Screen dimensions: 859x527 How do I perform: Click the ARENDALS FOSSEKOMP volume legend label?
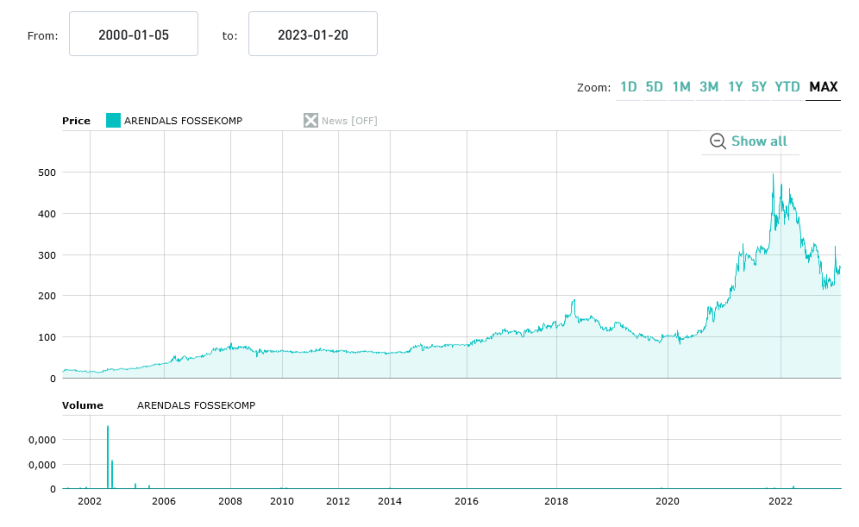coord(196,405)
